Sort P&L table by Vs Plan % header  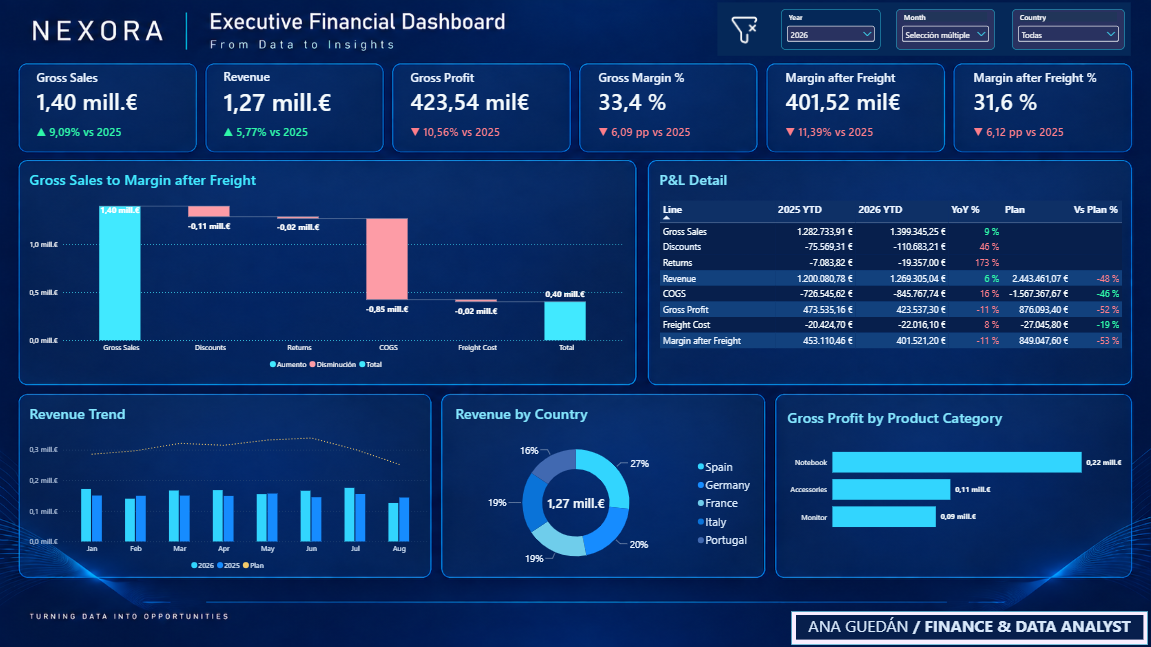pyautogui.click(x=1095, y=209)
